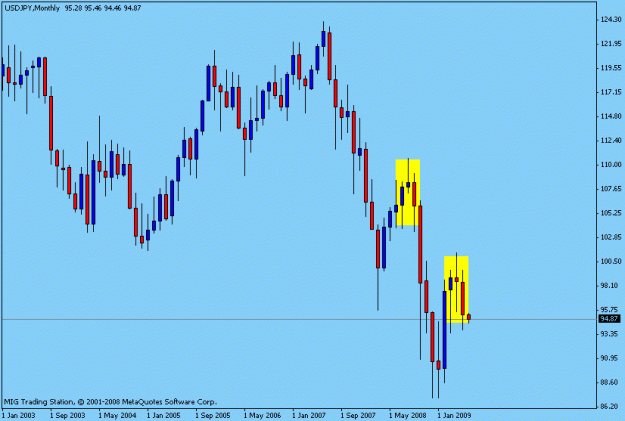Select the 100.50 price level label
The height and width of the screenshot is (421, 625).
611,261
